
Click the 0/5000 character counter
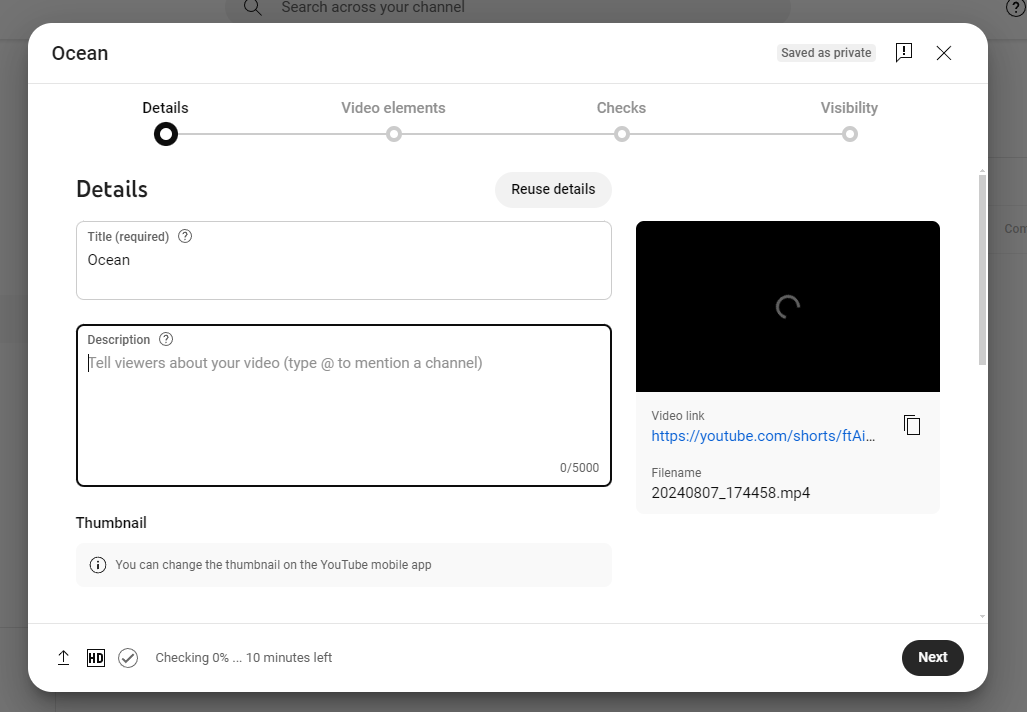click(x=579, y=468)
